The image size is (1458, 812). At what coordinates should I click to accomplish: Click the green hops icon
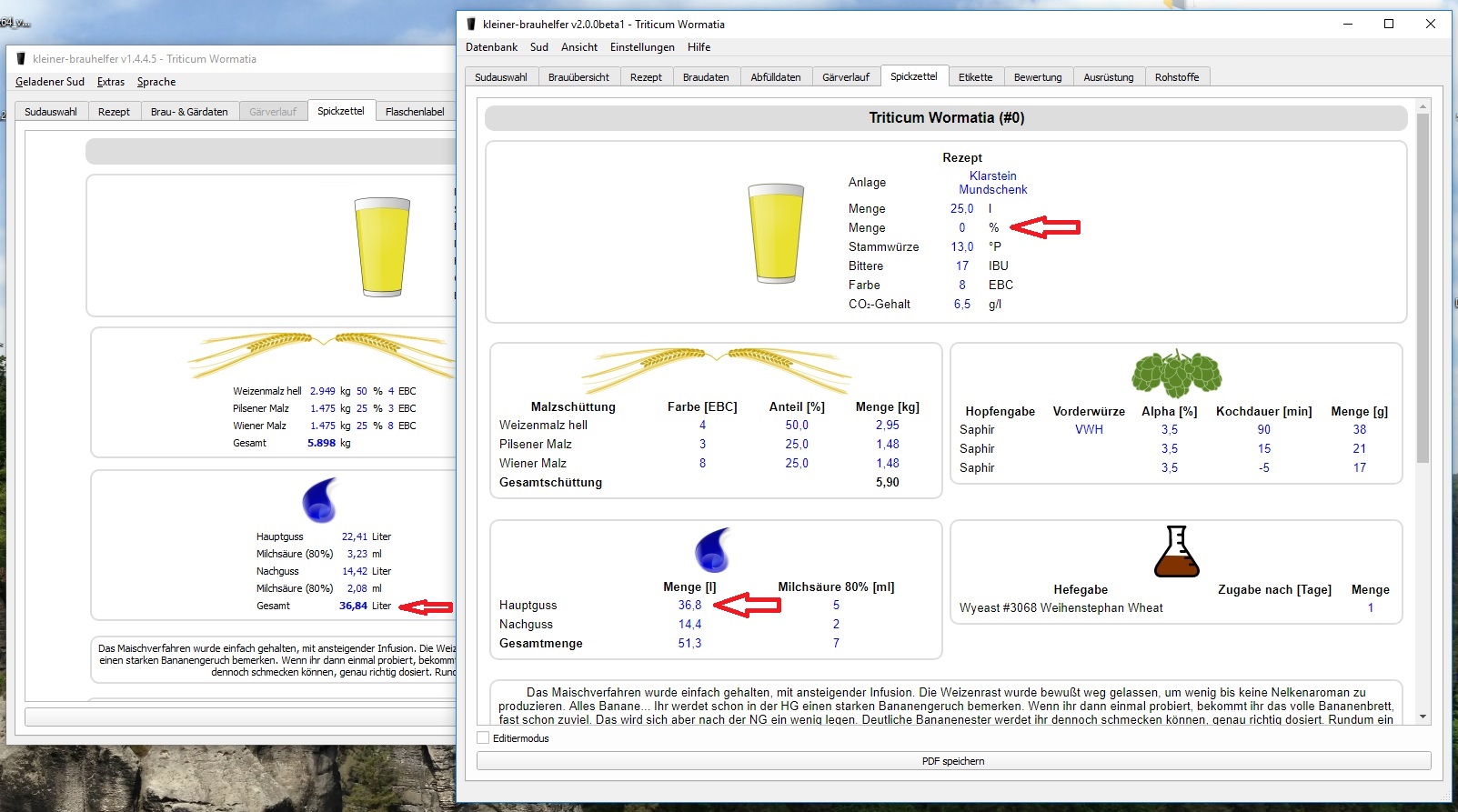click(x=1176, y=373)
